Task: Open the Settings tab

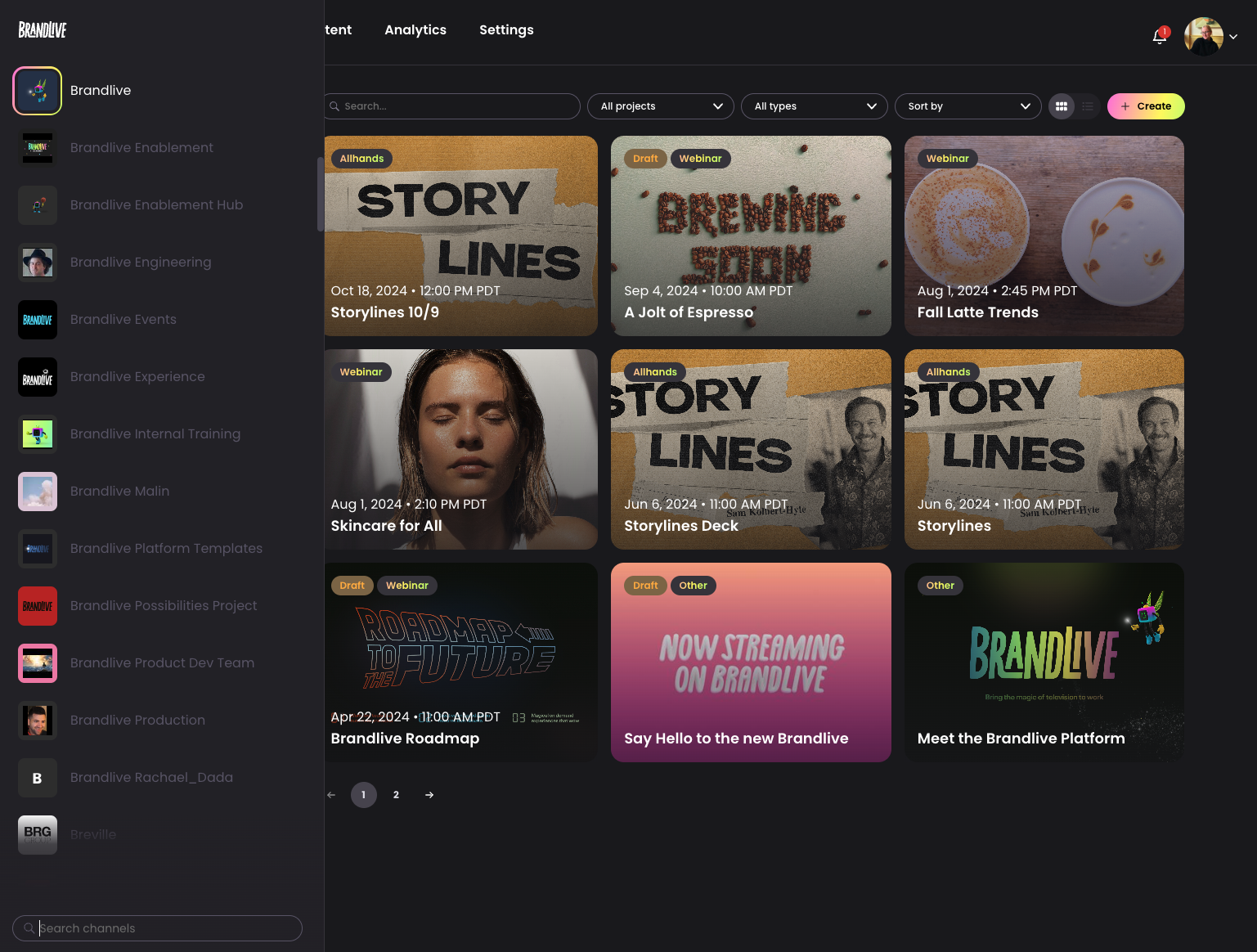Action: (x=506, y=30)
